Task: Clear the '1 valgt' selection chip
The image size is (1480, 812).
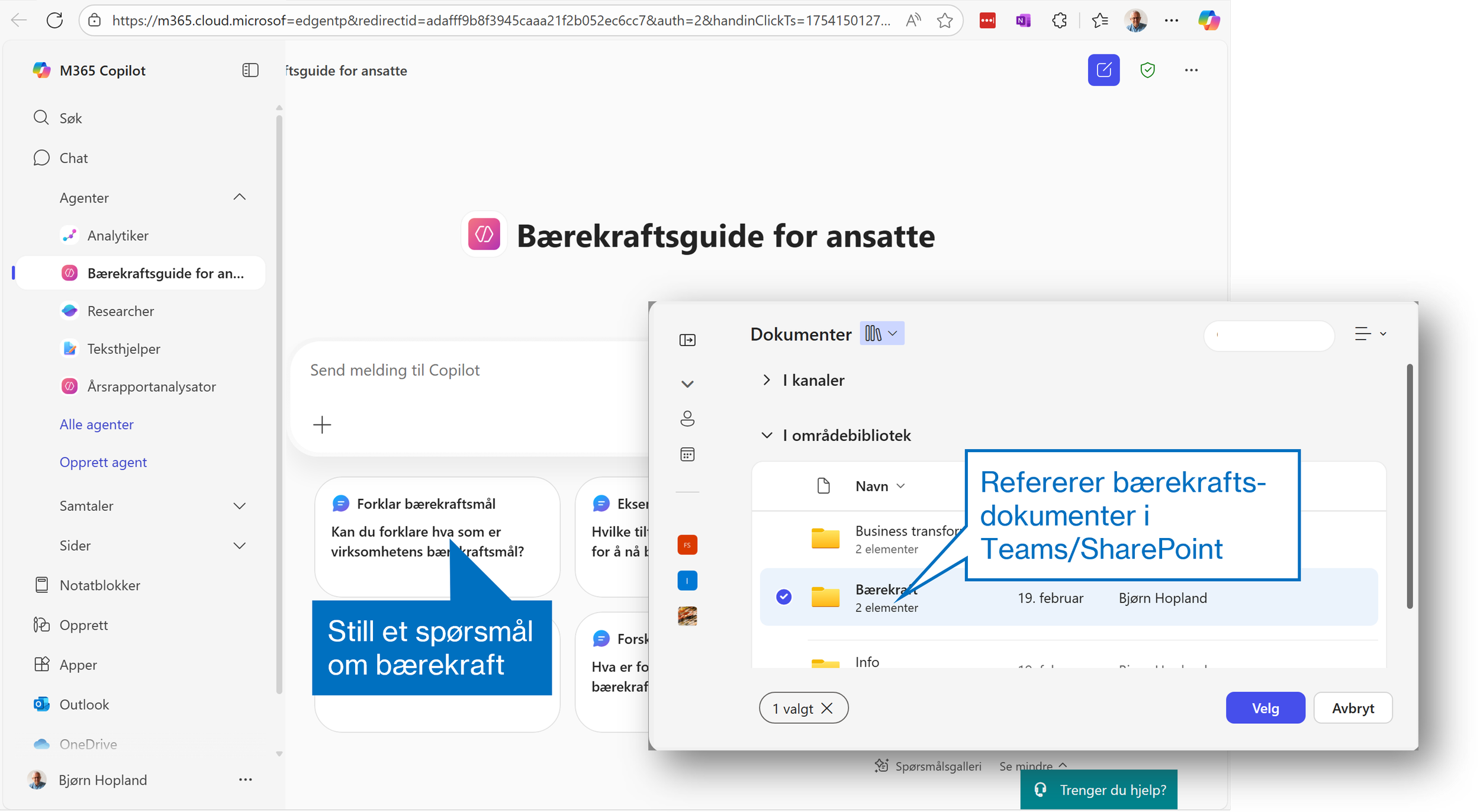Action: [827, 708]
